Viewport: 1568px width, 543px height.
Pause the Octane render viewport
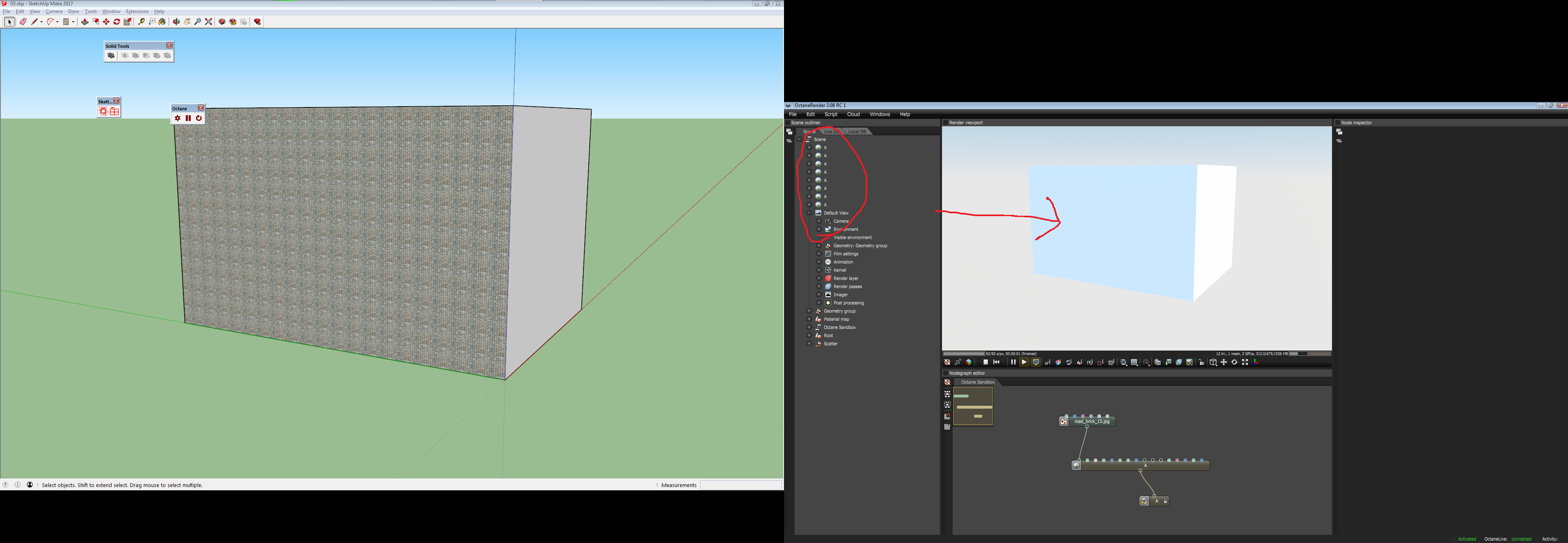click(1013, 362)
